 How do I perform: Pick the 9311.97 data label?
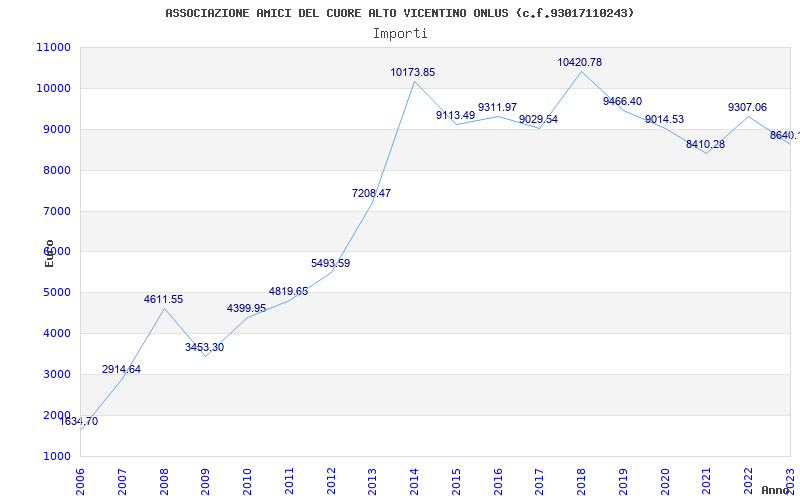pyautogui.click(x=497, y=108)
